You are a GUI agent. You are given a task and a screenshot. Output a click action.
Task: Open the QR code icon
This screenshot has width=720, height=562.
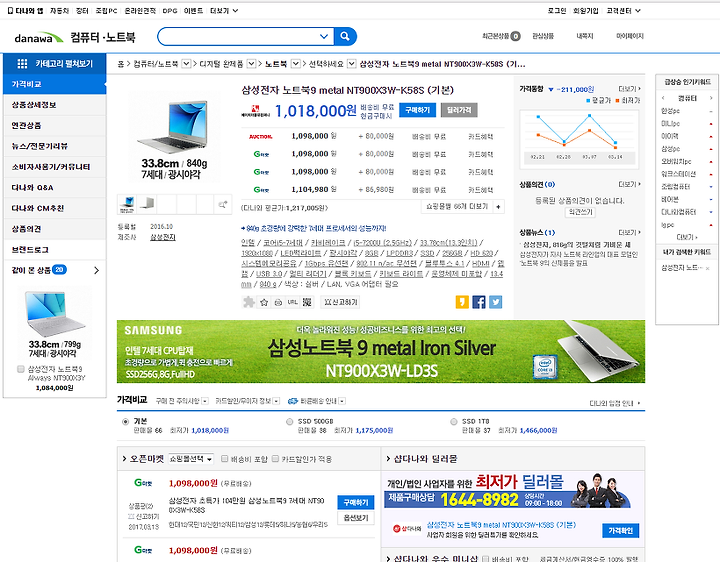pos(307,302)
